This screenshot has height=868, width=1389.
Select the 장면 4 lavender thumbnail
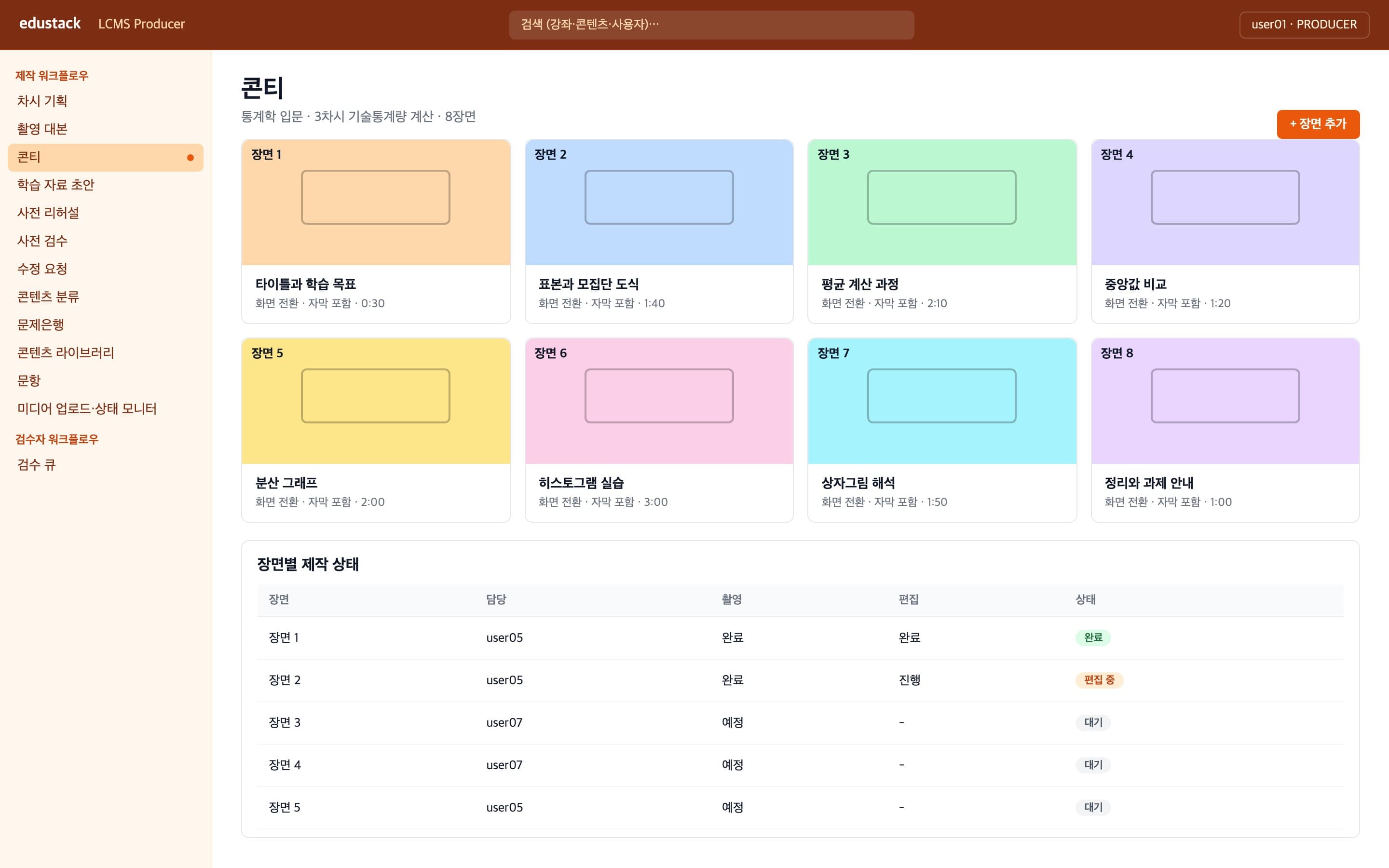(x=1225, y=202)
